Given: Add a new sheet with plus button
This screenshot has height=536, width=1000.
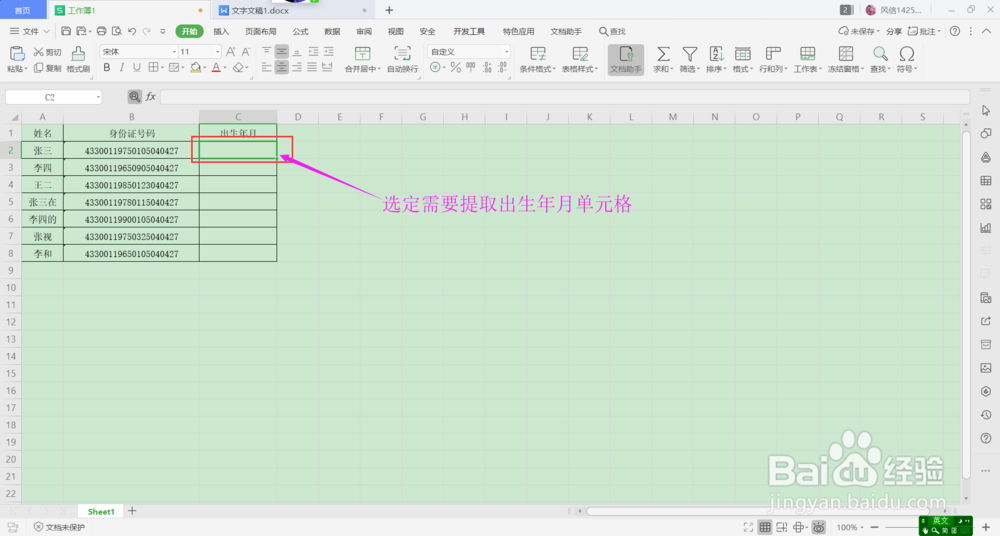Looking at the screenshot, I should point(132,511).
